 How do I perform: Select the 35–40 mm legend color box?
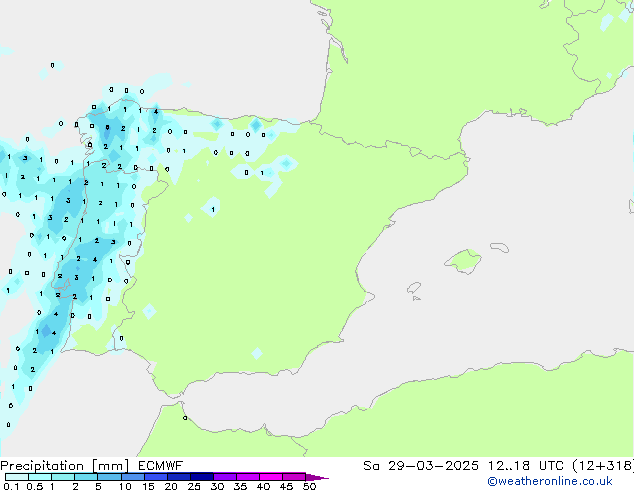coord(247,477)
